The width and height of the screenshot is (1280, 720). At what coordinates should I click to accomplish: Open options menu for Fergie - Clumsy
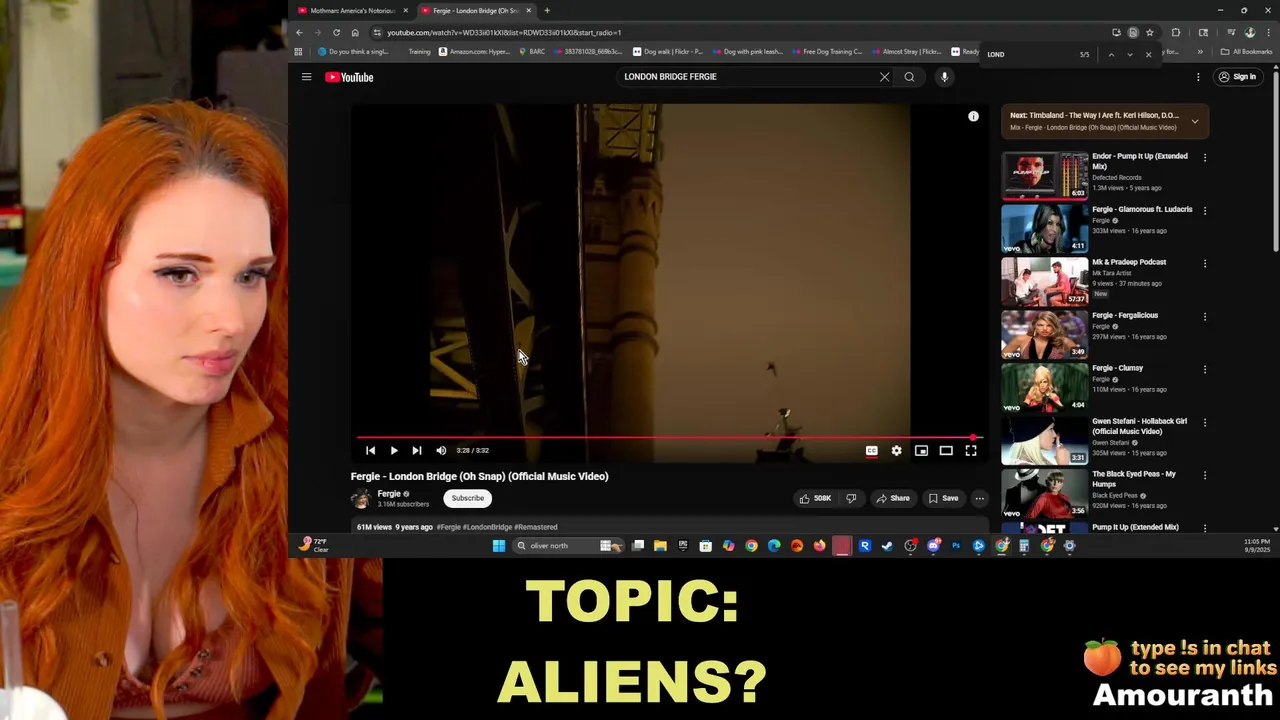point(1204,370)
